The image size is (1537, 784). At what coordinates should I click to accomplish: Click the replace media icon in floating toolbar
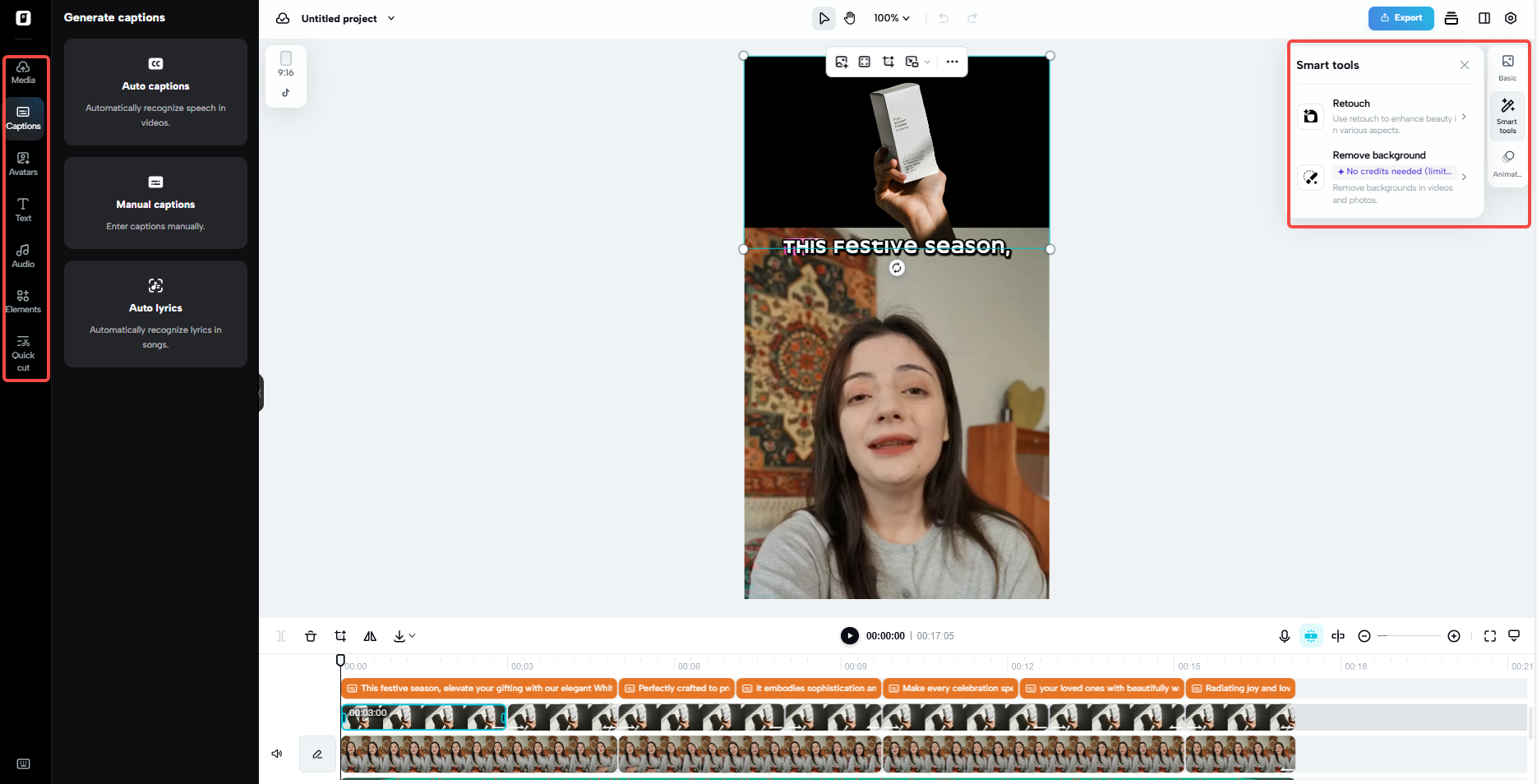click(842, 62)
